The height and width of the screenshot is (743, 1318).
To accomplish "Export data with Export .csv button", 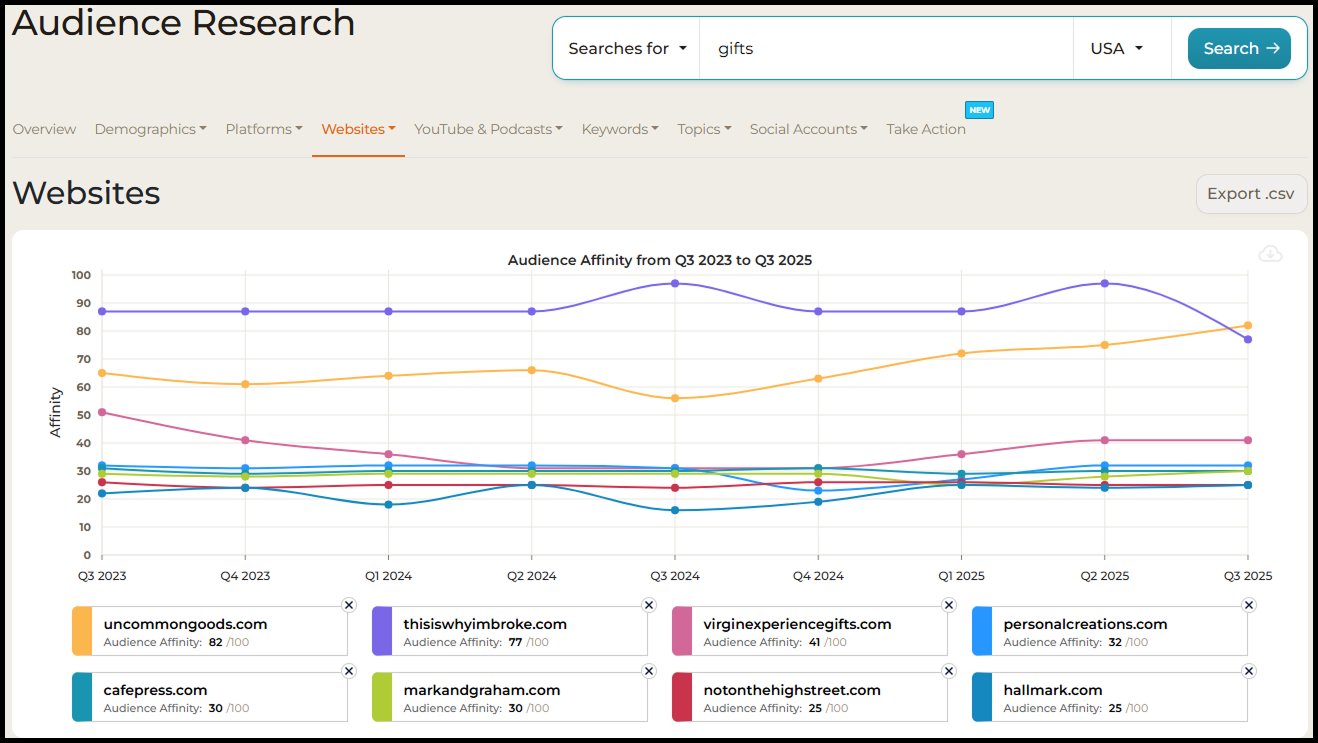I will click(x=1251, y=194).
